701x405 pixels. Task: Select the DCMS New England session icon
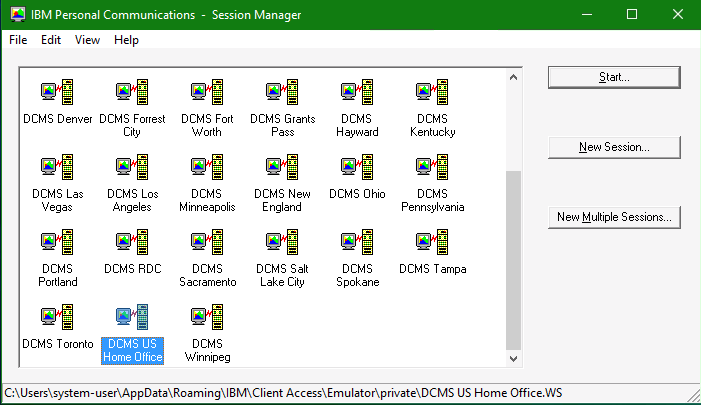coord(283,167)
